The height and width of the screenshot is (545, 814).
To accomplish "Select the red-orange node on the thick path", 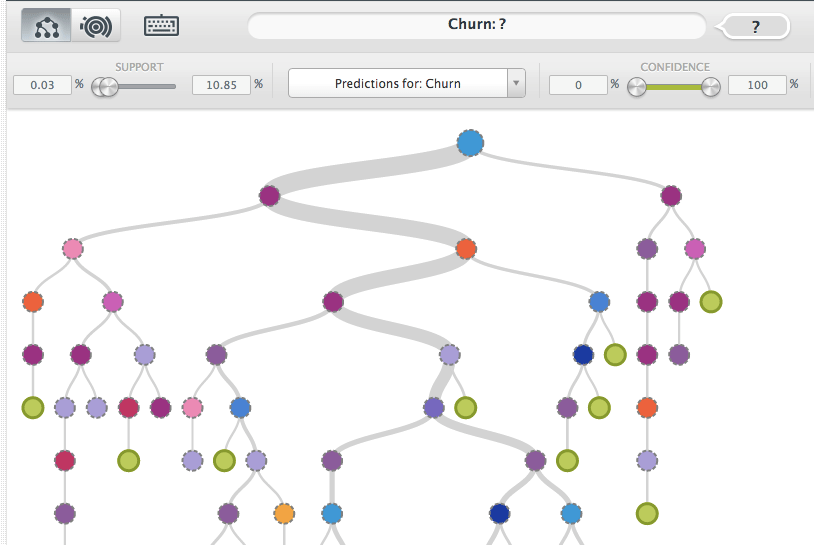I will [x=466, y=249].
